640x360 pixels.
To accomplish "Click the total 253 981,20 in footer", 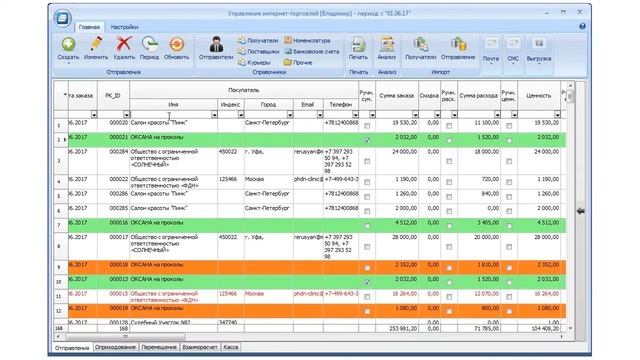I will point(403,328).
